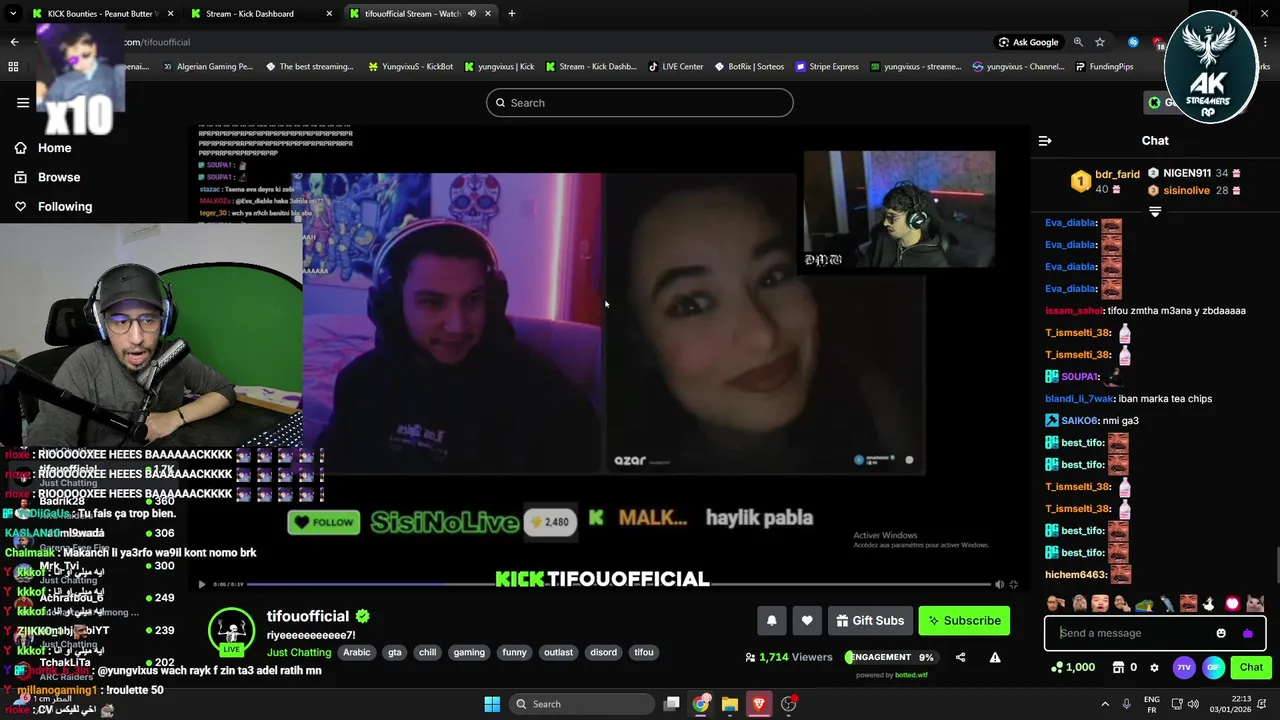This screenshot has width=1280, height=720.
Task: Open chat settings gear
Action: click(1154, 667)
